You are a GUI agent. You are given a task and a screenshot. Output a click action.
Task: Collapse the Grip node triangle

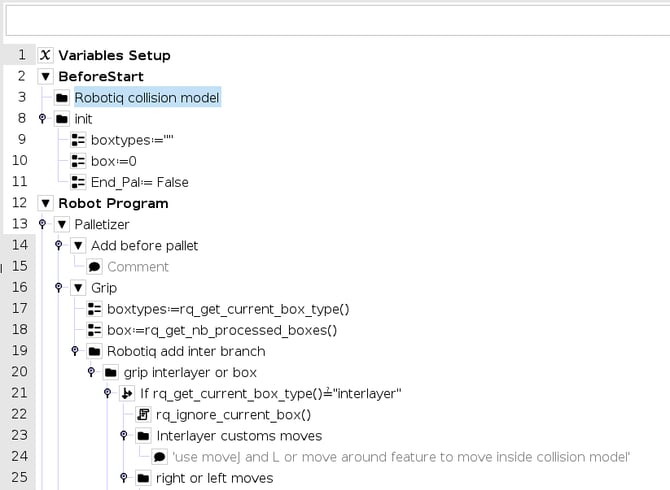click(x=78, y=288)
